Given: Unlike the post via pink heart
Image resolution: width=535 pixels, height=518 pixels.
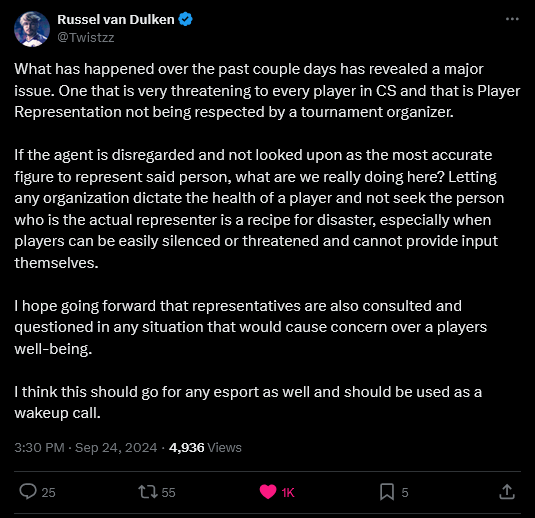Looking at the screenshot, I should 268,492.
